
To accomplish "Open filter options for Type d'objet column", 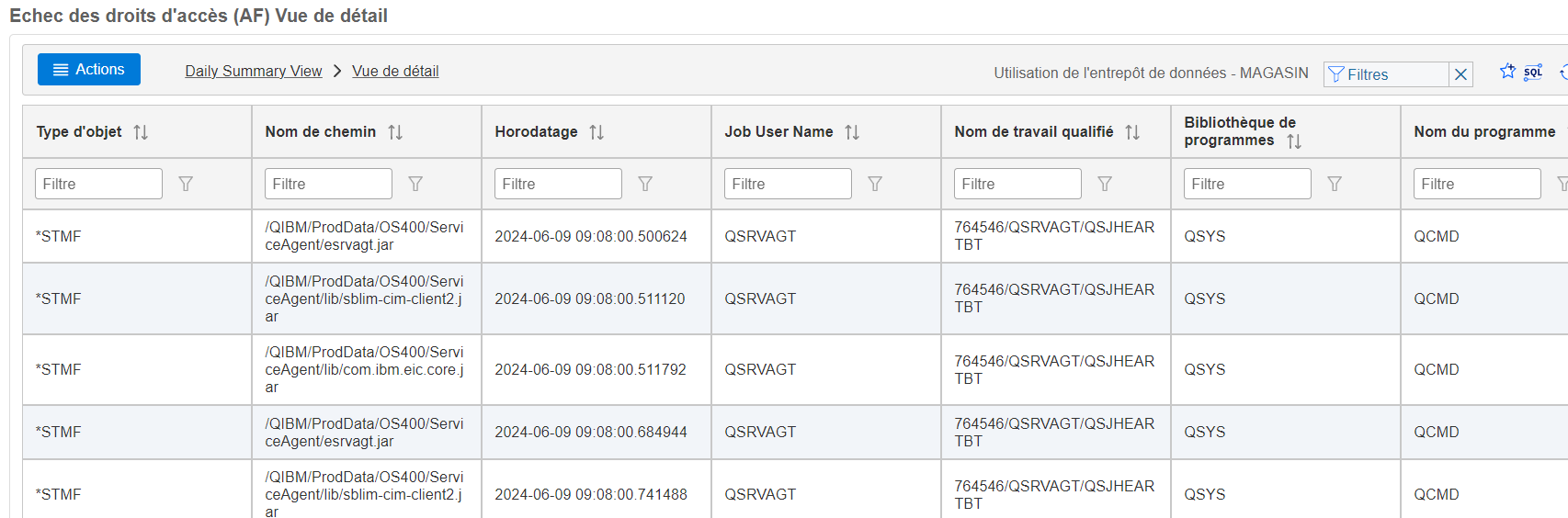I will [x=186, y=184].
